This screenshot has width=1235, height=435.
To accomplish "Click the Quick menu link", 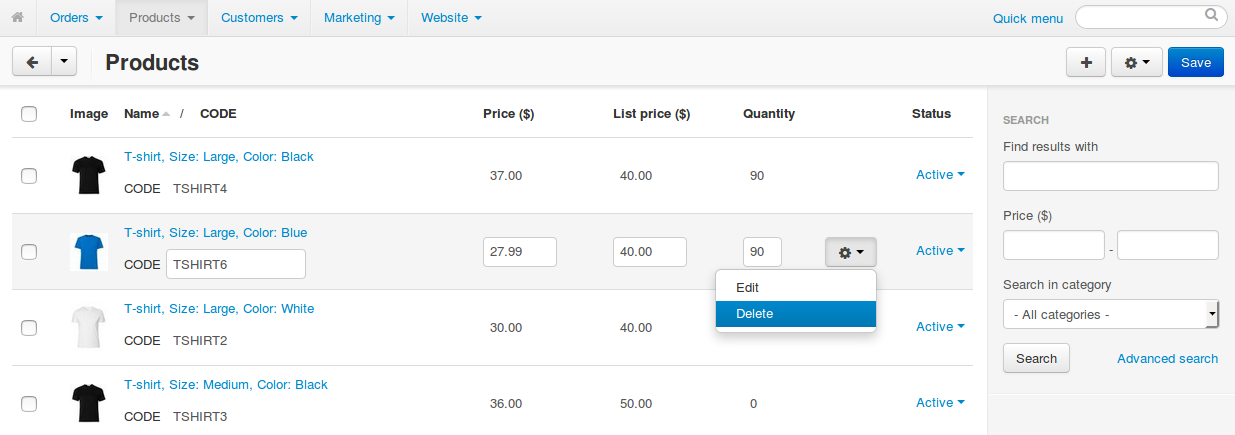I will 1028,18.
